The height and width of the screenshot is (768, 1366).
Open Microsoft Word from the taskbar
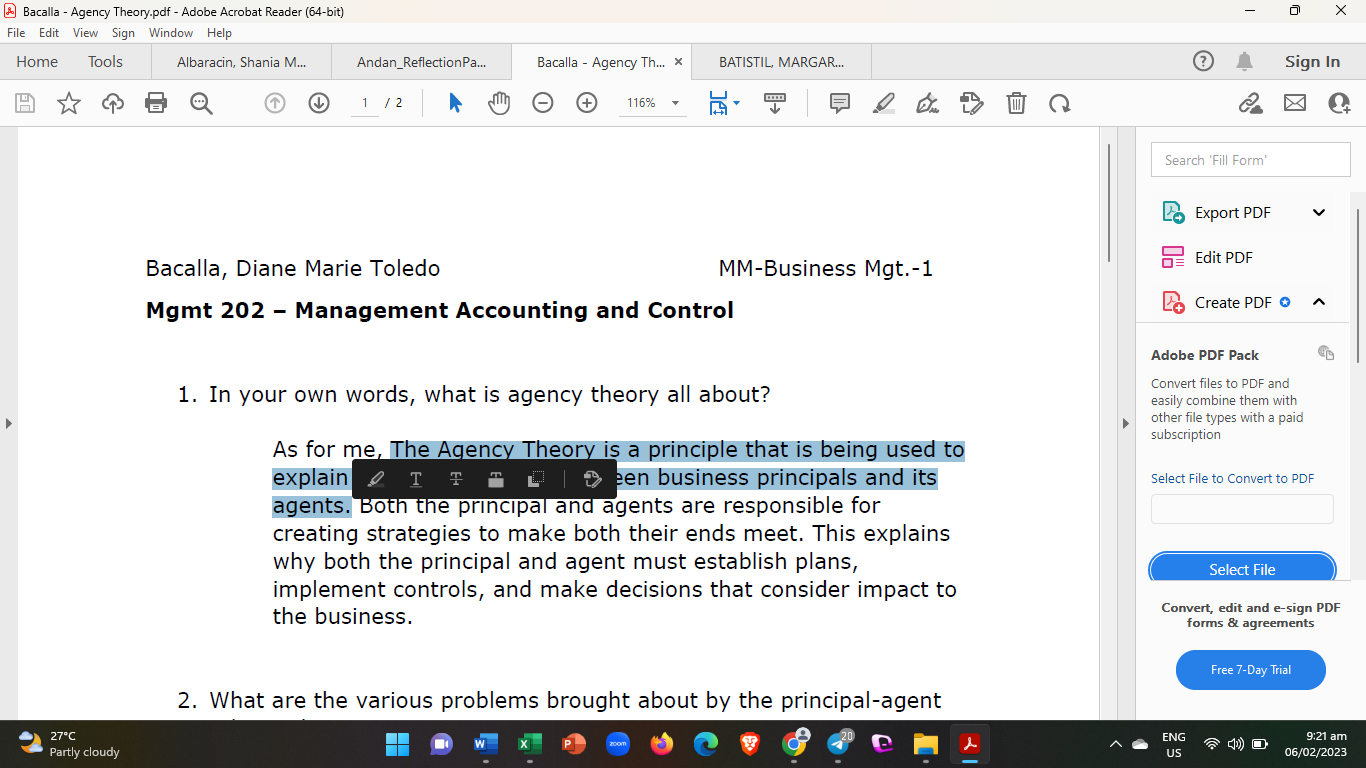click(x=485, y=744)
